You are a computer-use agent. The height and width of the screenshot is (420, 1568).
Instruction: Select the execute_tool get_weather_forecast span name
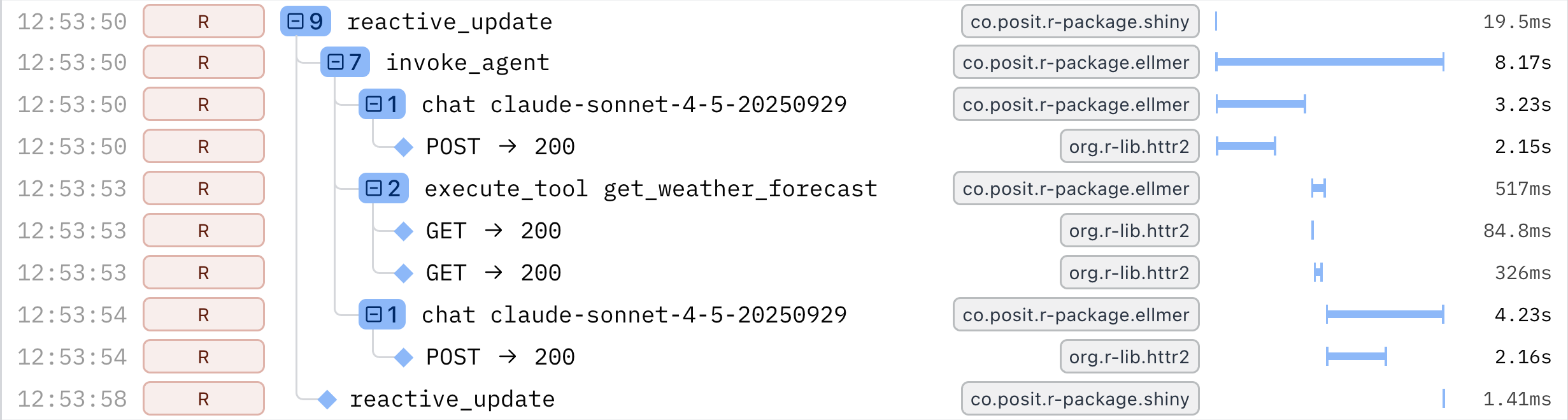coord(651,189)
